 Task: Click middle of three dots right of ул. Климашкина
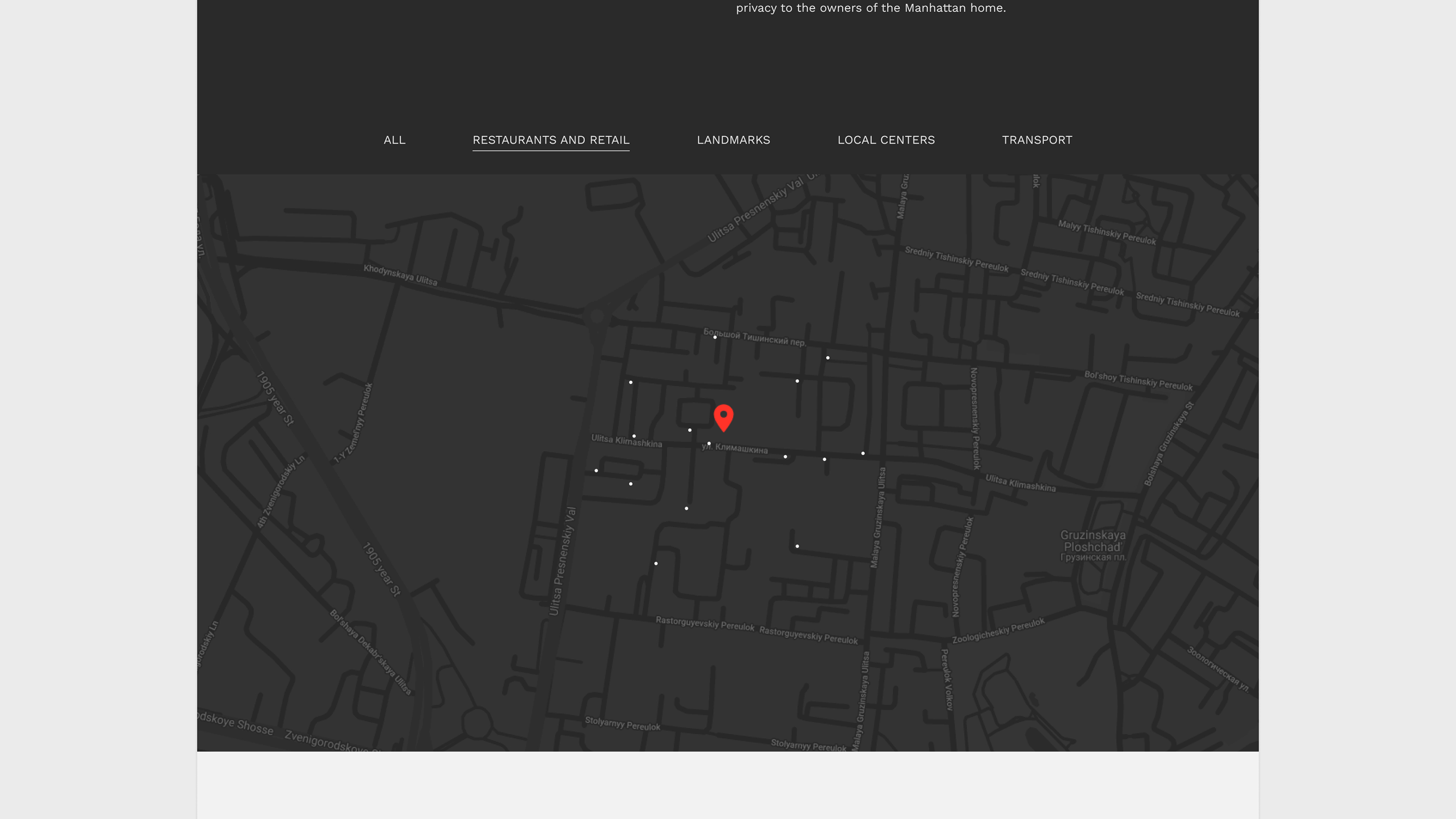[825, 460]
